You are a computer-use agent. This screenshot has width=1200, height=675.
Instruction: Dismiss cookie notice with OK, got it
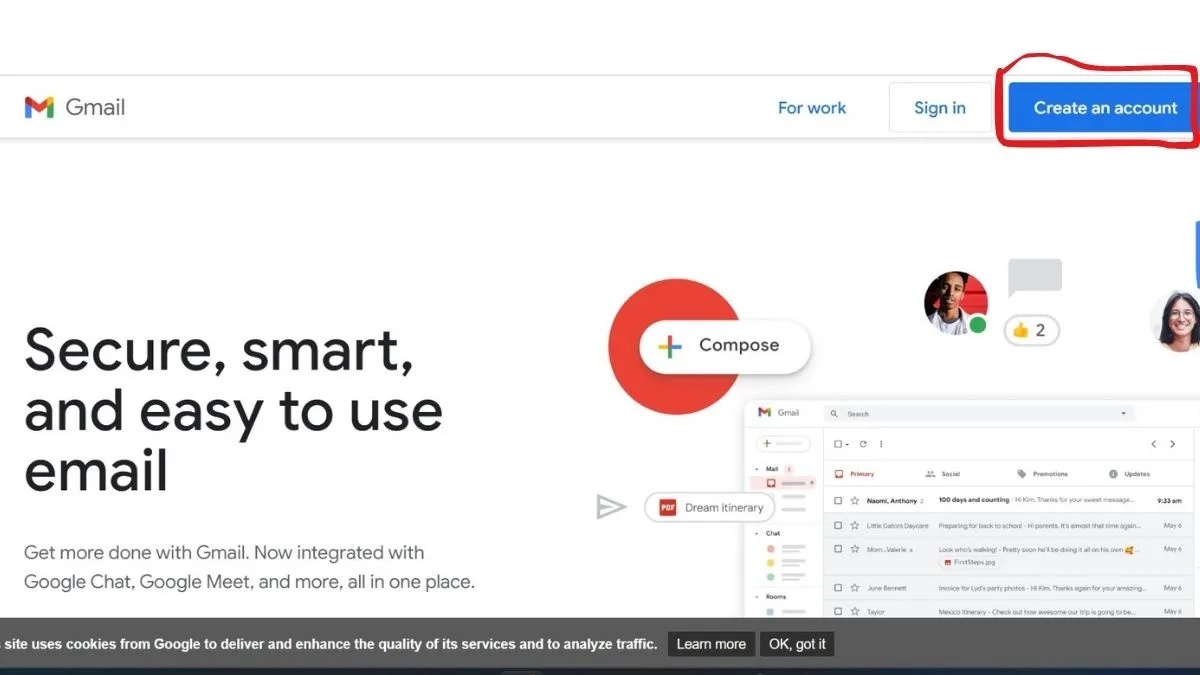click(x=796, y=644)
